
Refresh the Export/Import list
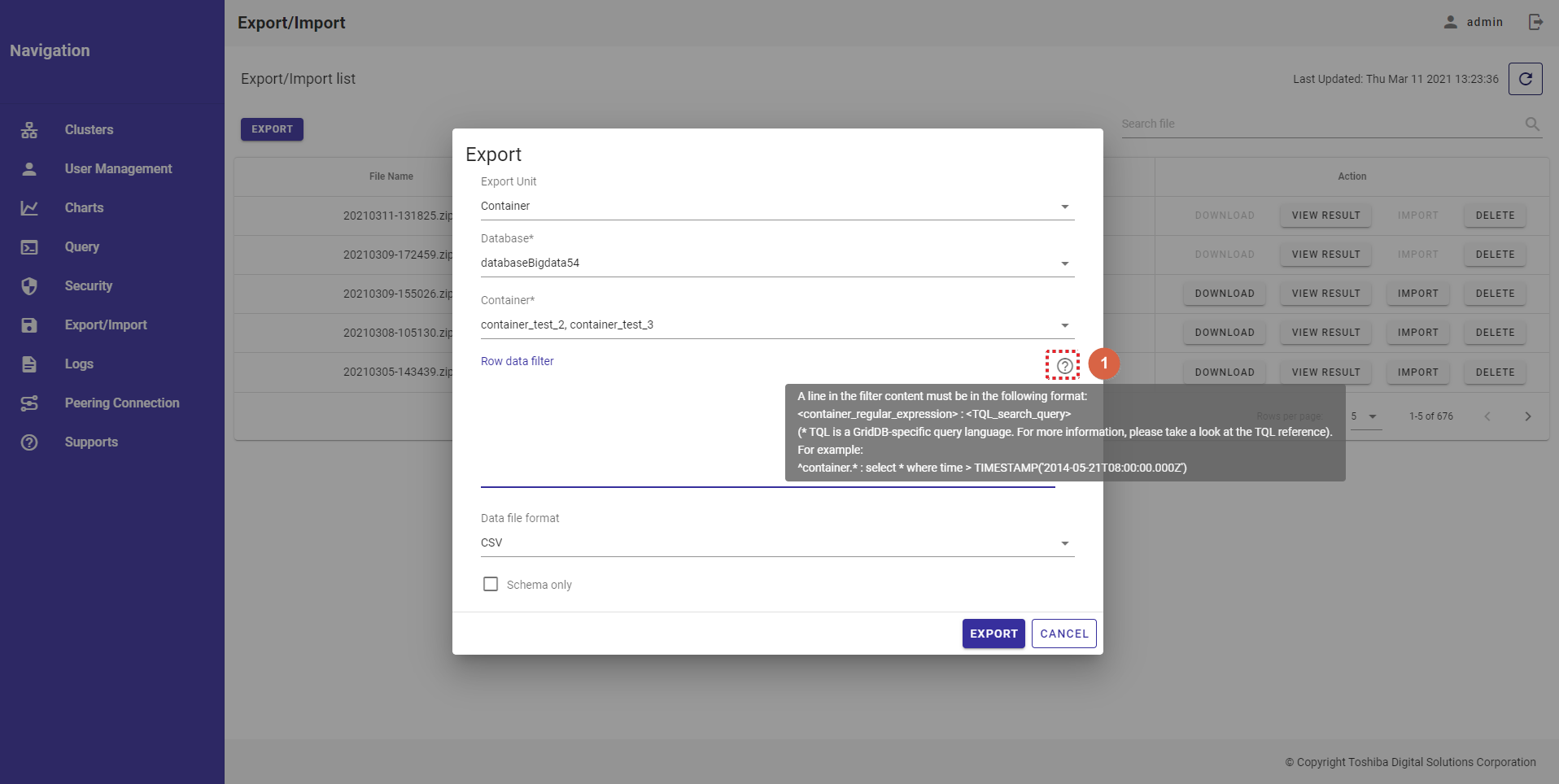[x=1526, y=79]
